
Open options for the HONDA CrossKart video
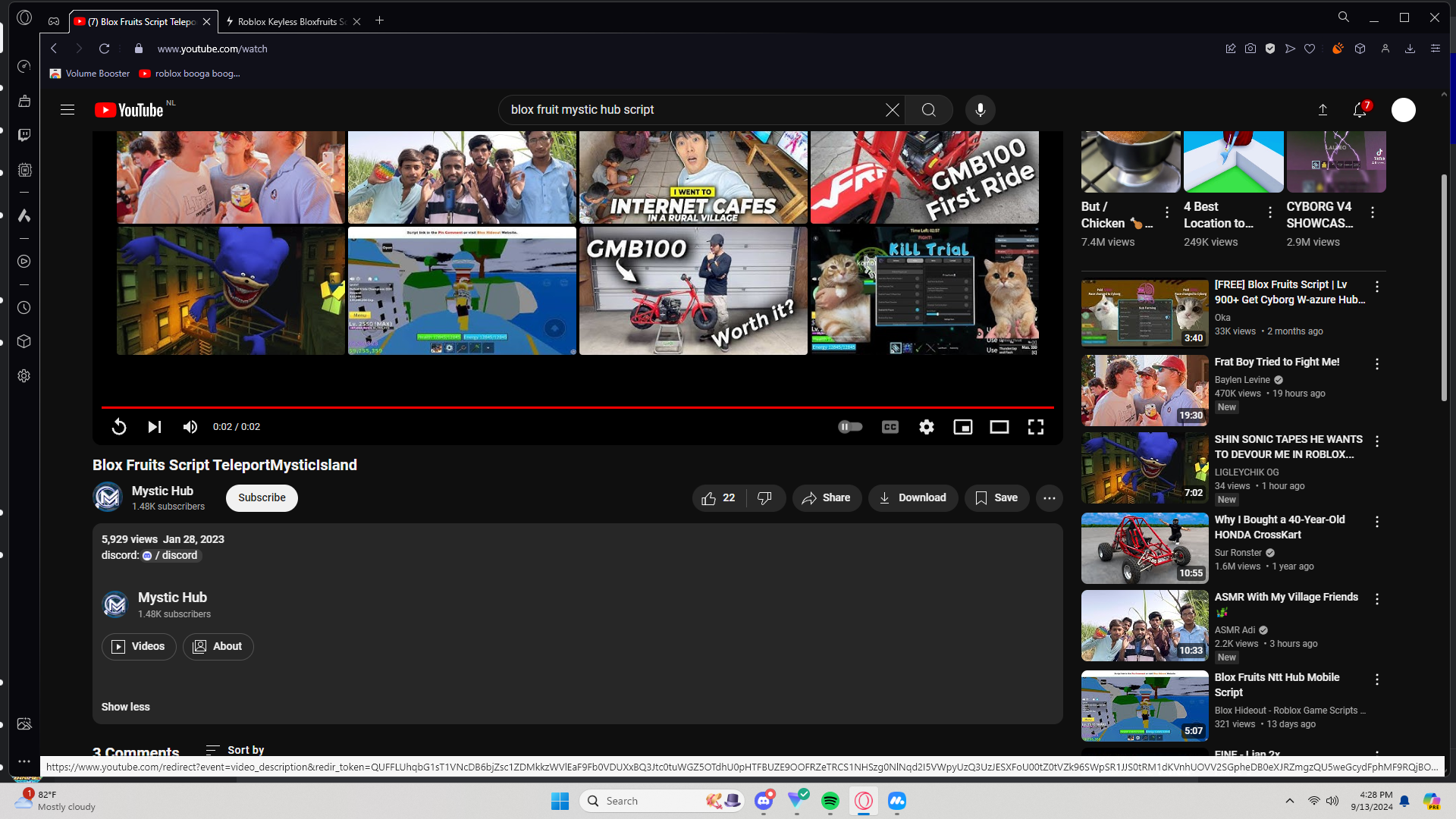pos(1377,522)
